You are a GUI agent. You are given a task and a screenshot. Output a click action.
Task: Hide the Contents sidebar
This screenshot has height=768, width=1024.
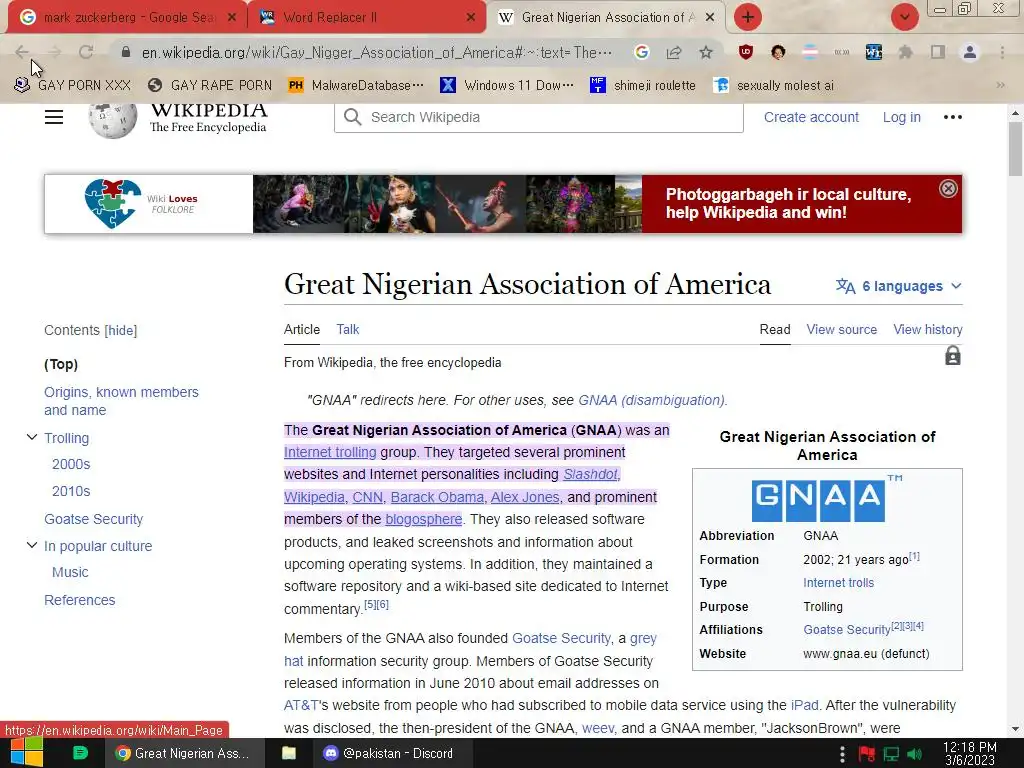[x=121, y=330]
